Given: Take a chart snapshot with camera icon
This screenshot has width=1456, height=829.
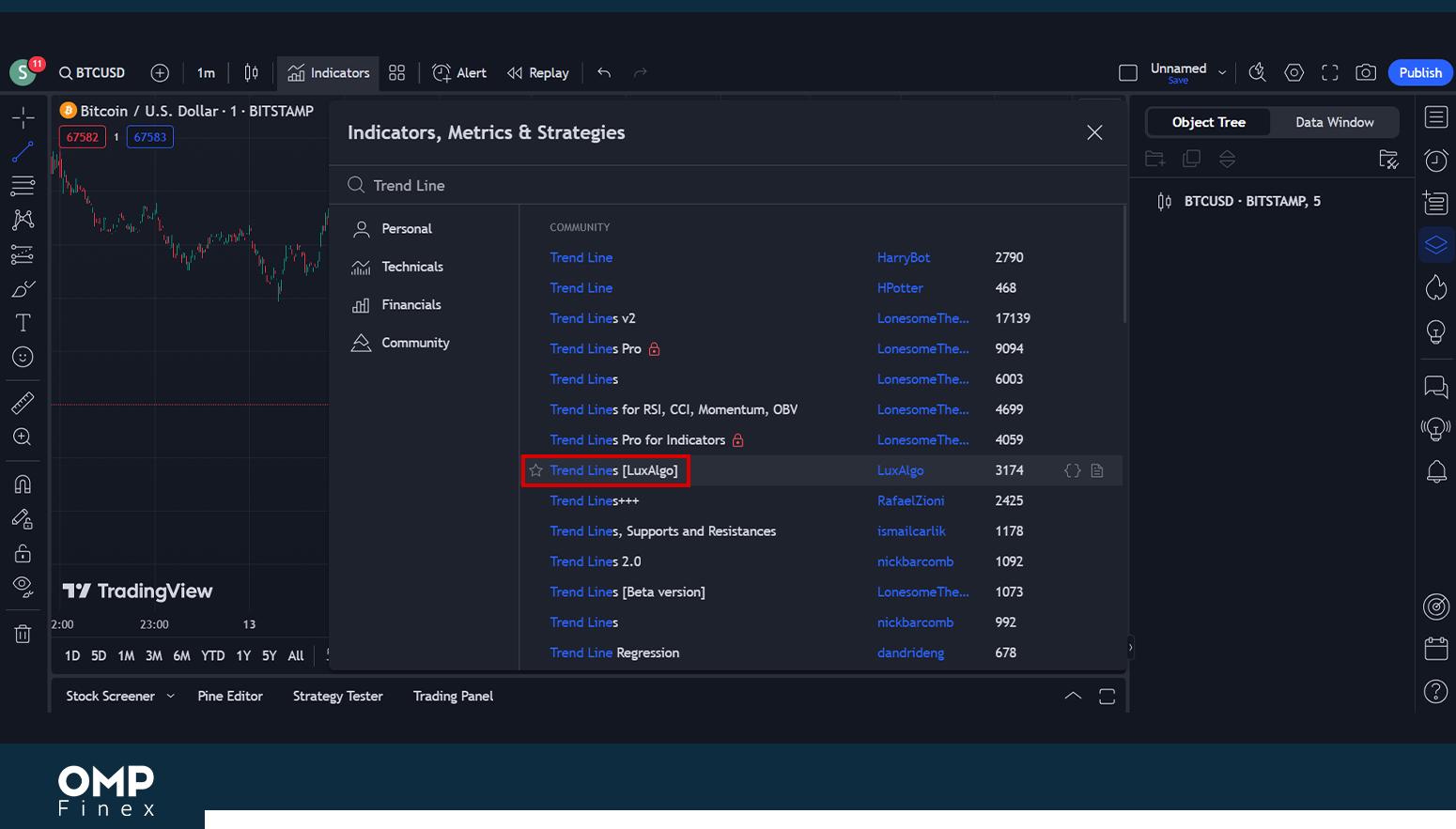Looking at the screenshot, I should click(1366, 72).
